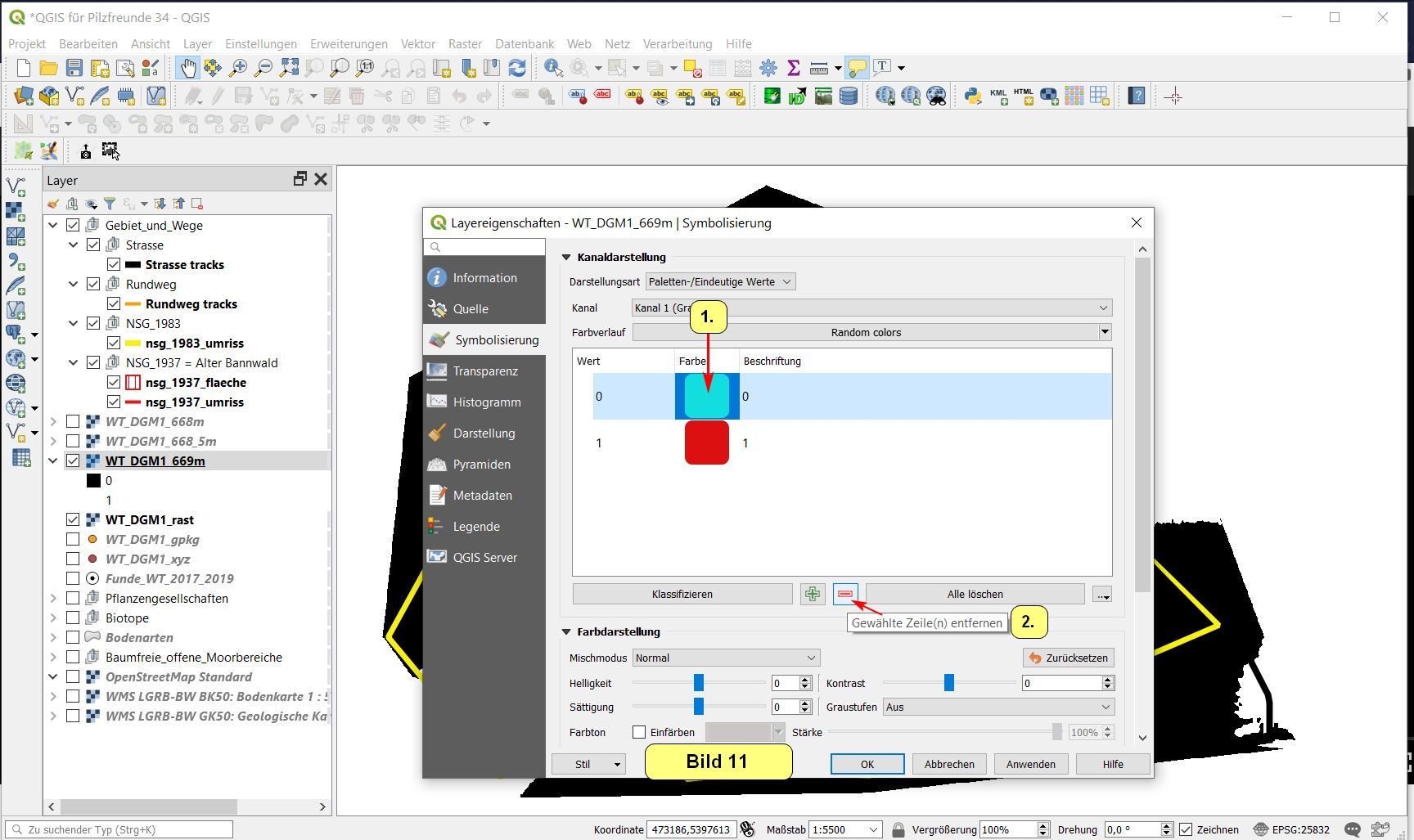Uncheck the Rundweg layer group checkbox
Viewport: 1414px width, 840px height.
click(x=93, y=285)
